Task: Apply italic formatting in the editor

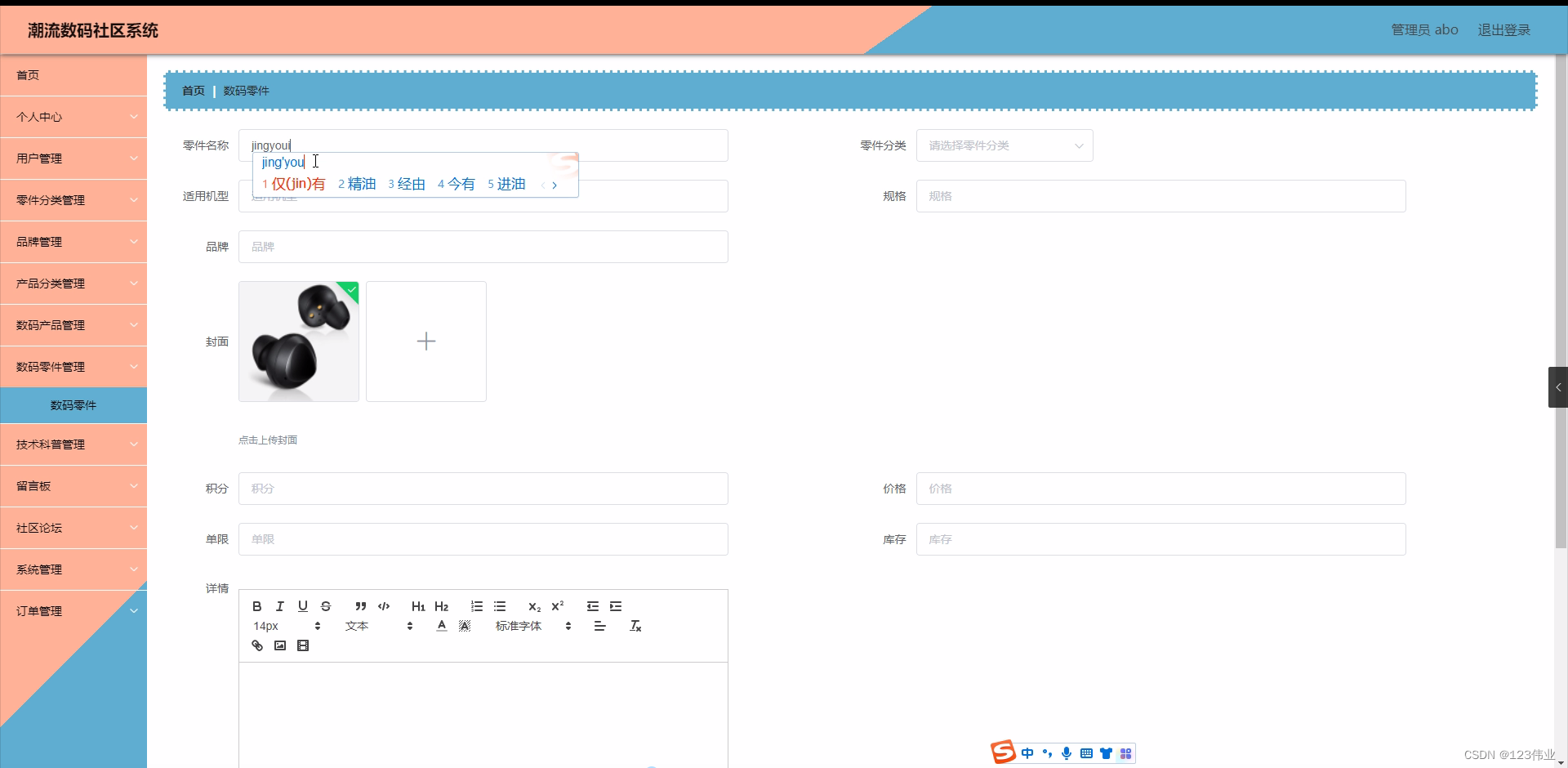Action: tap(279, 606)
